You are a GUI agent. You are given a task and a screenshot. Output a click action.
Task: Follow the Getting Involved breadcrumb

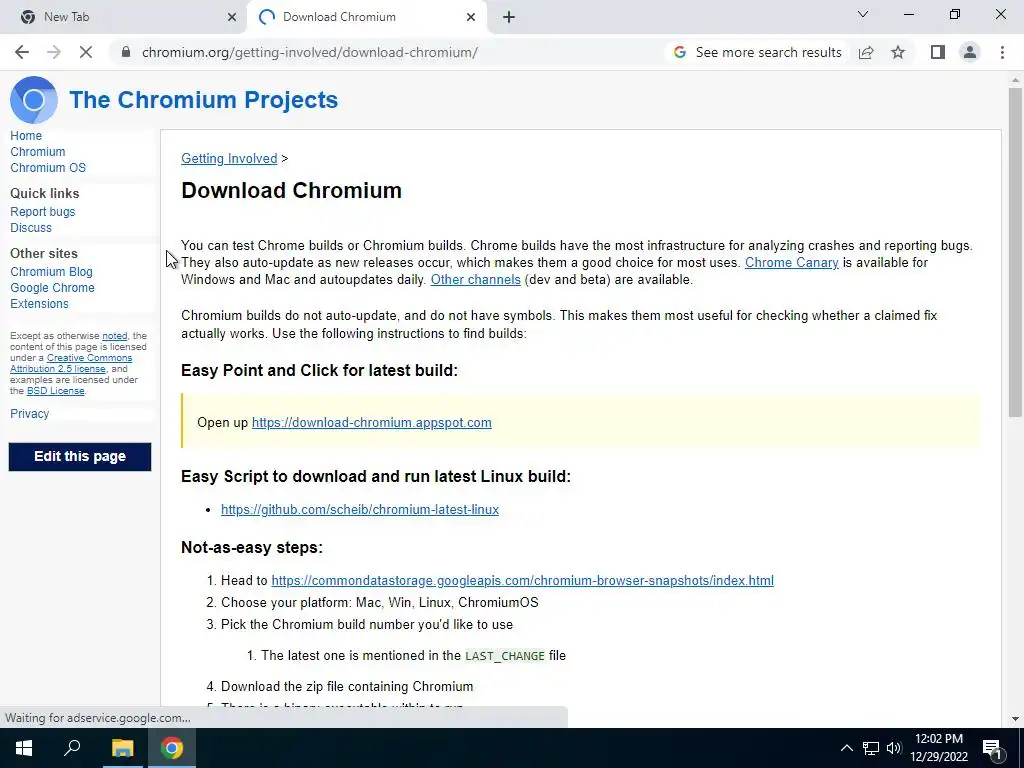click(229, 159)
